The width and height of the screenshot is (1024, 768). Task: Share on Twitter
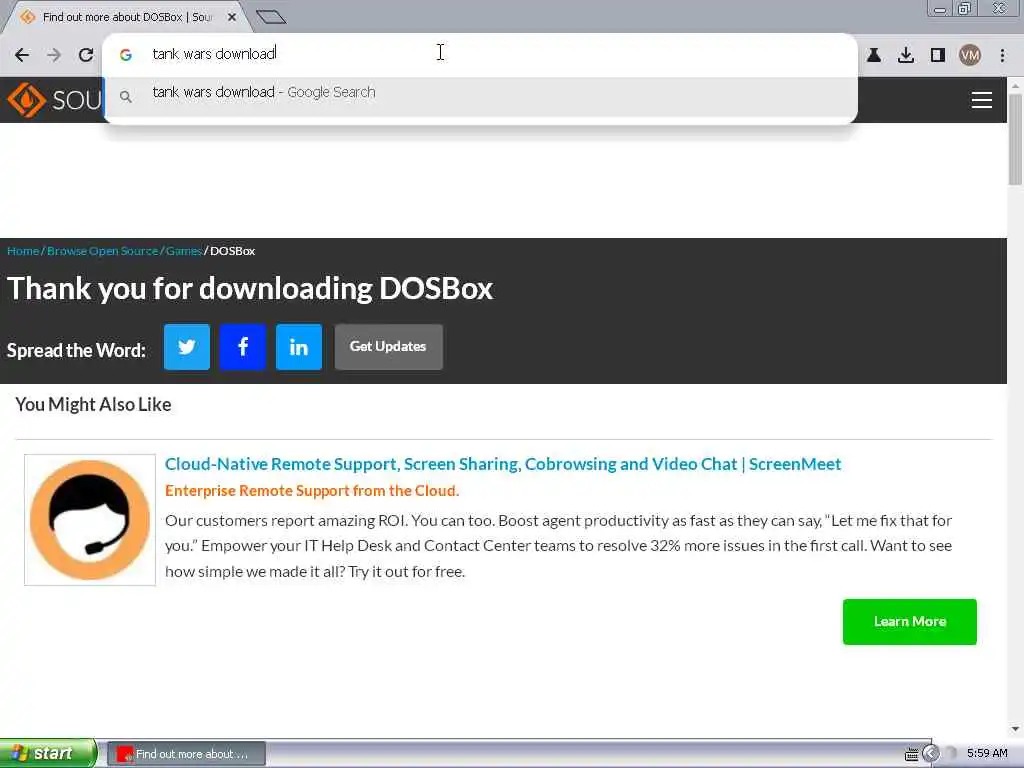point(187,347)
